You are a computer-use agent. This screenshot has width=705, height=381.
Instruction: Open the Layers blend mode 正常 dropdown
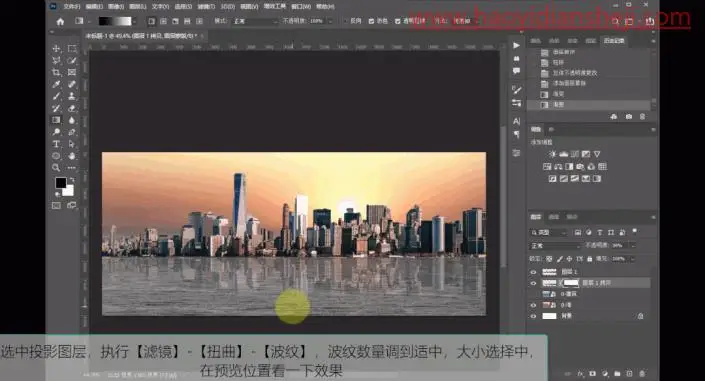[x=556, y=246]
